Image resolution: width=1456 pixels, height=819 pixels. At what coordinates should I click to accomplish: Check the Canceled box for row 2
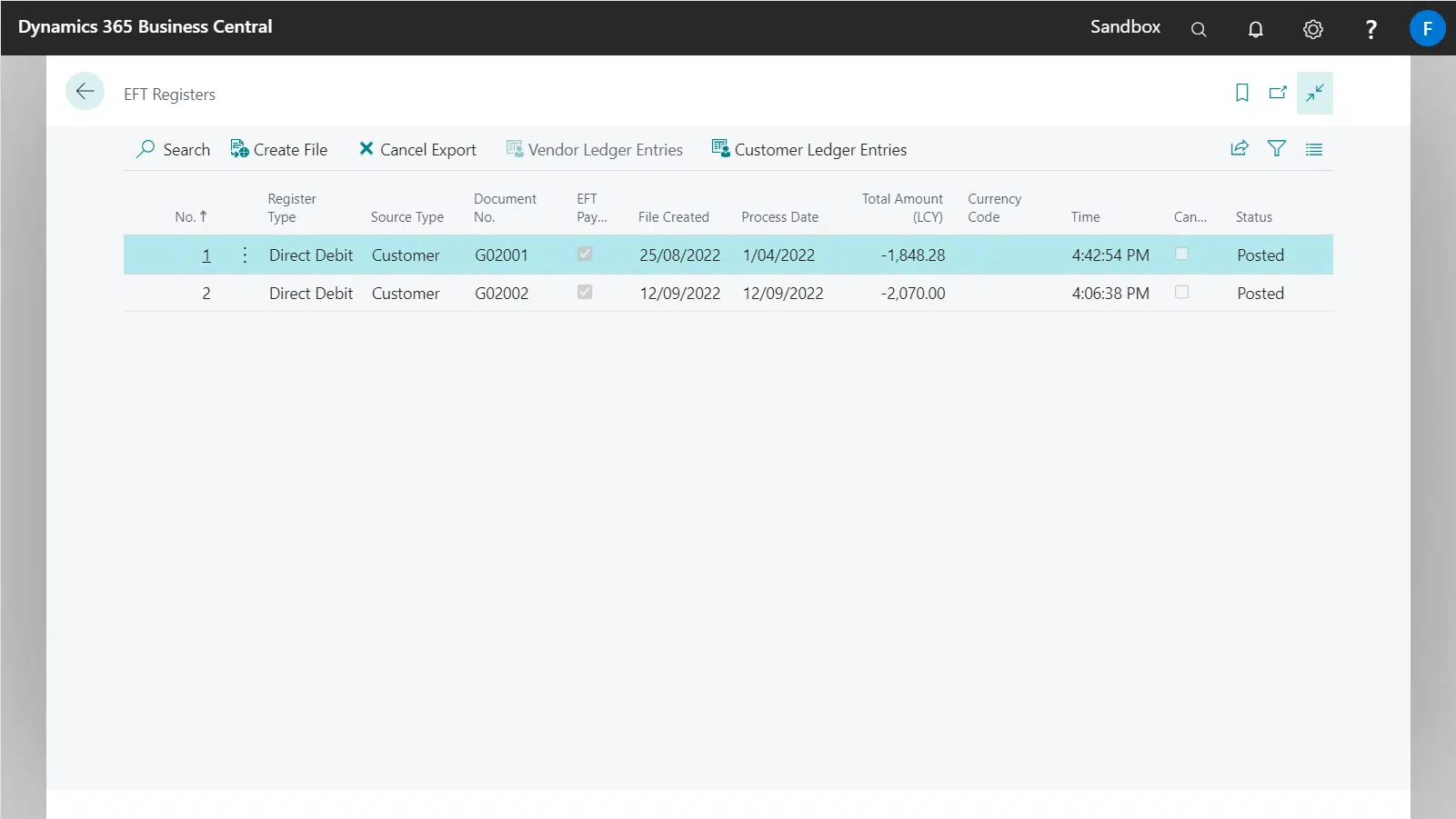coord(1181,293)
